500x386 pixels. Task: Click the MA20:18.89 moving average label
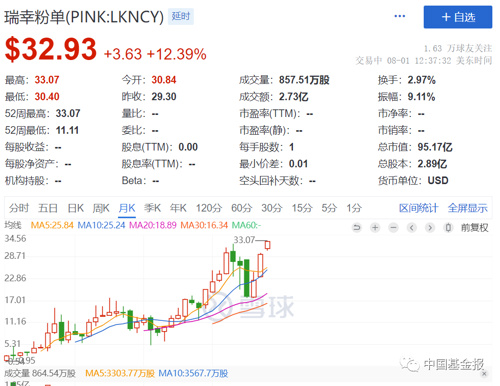[x=153, y=225]
